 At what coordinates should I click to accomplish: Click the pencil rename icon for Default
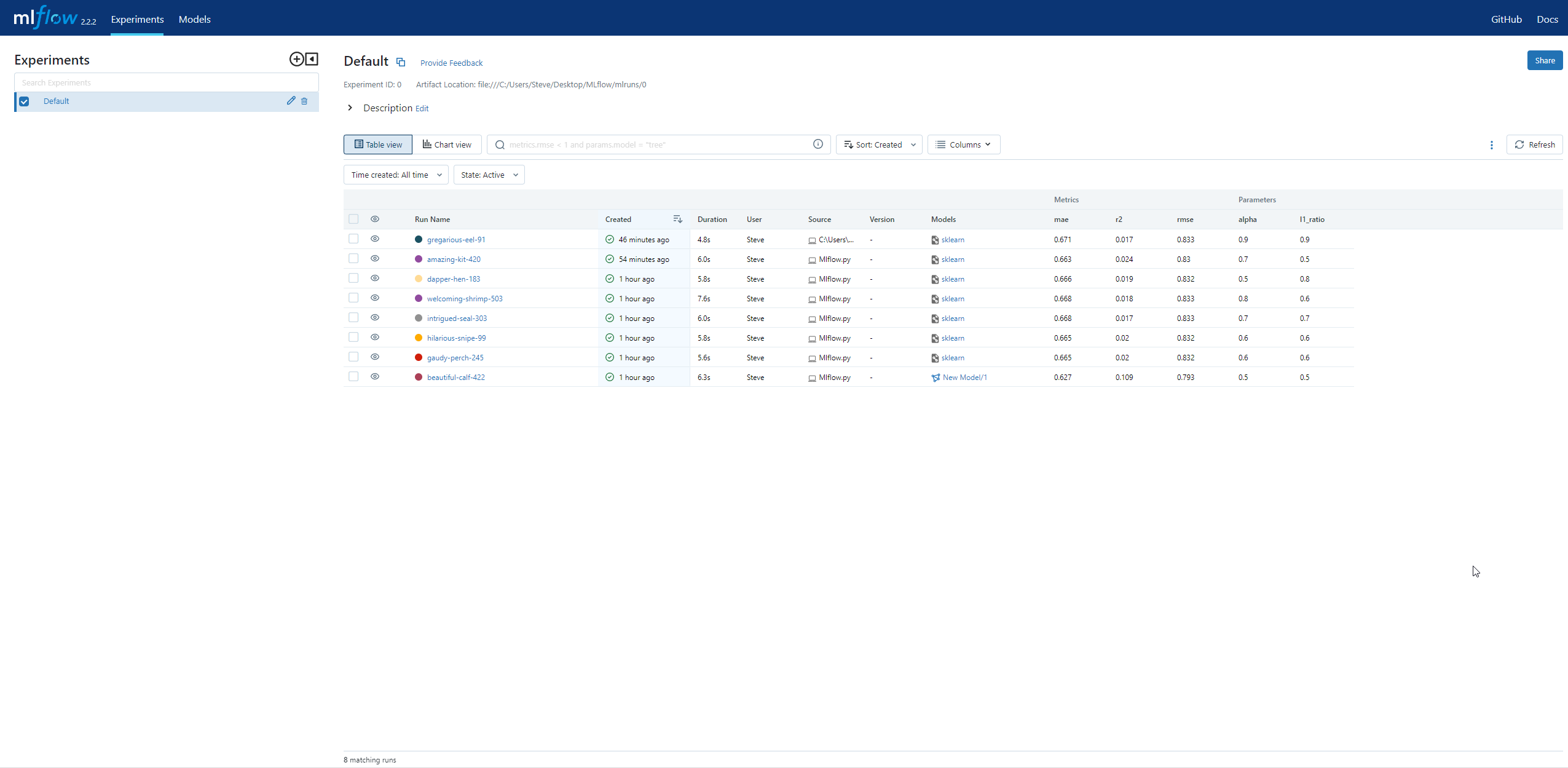point(291,101)
